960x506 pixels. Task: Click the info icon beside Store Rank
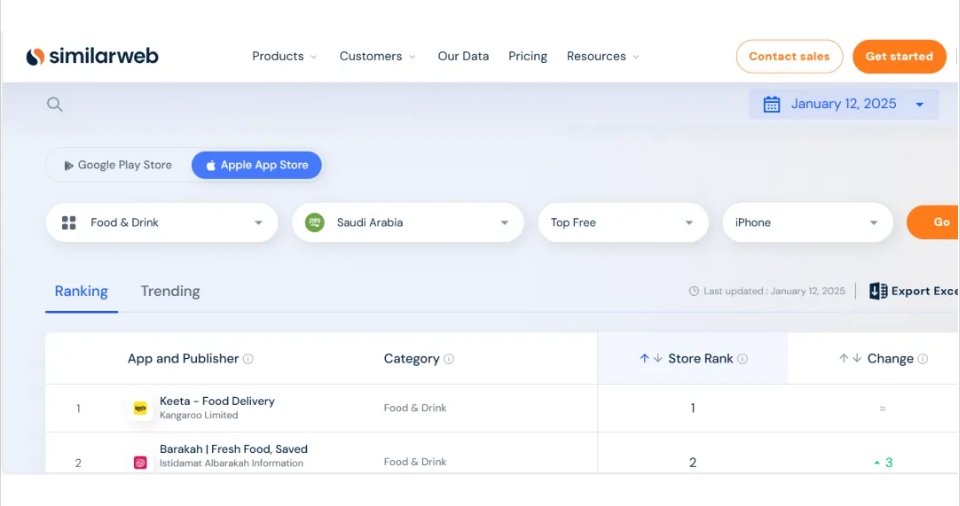coord(742,359)
